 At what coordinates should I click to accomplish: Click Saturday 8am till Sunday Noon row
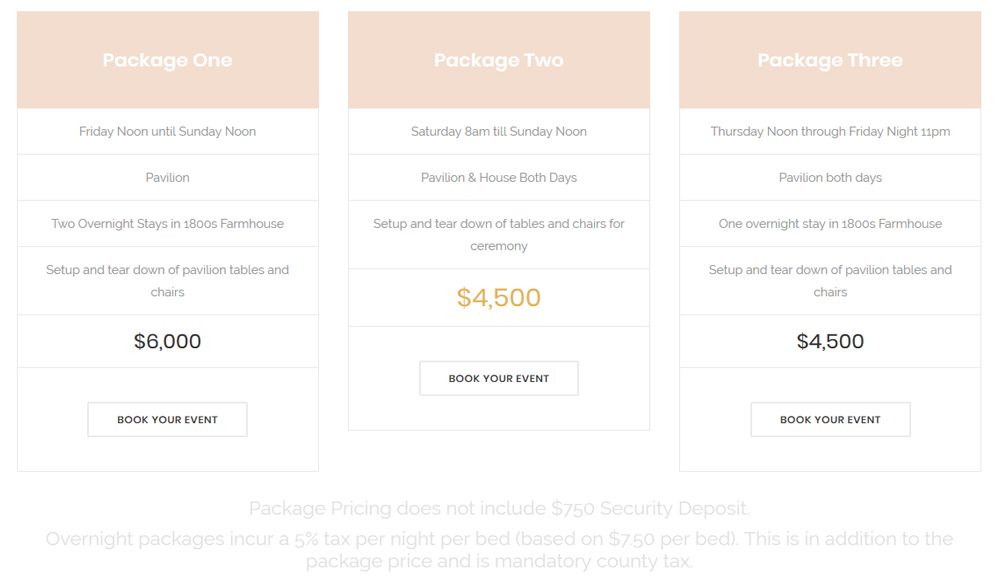[499, 131]
